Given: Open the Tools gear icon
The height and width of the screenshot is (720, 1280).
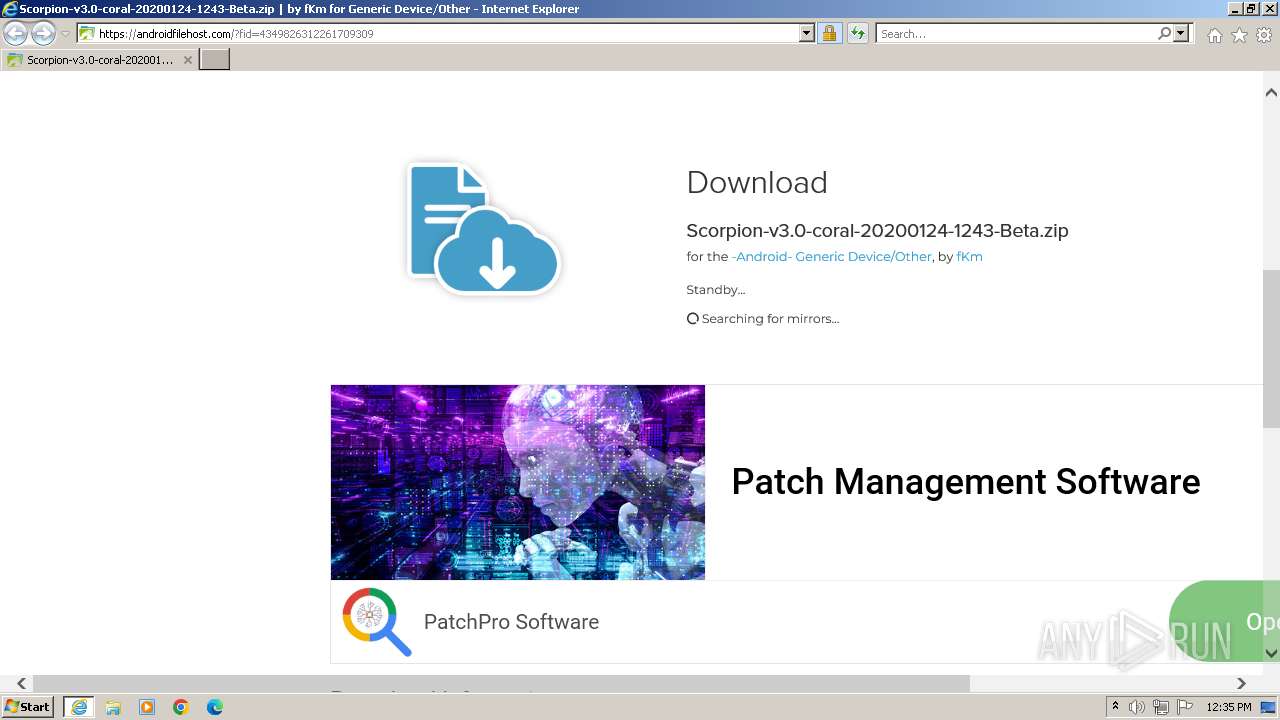Looking at the screenshot, I should [x=1264, y=35].
